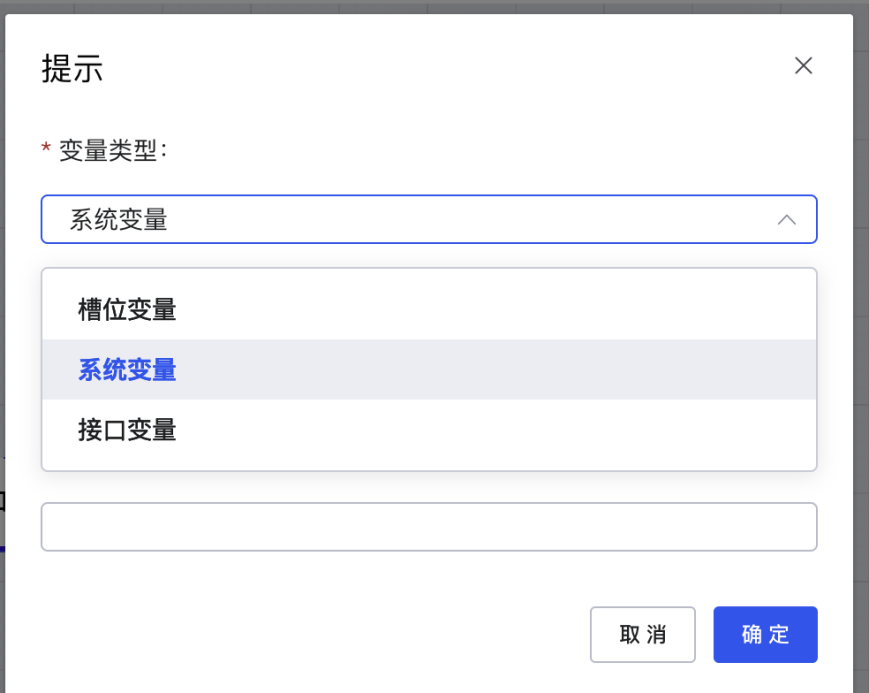Click the 取消 button
869x693 pixels.
click(x=643, y=634)
